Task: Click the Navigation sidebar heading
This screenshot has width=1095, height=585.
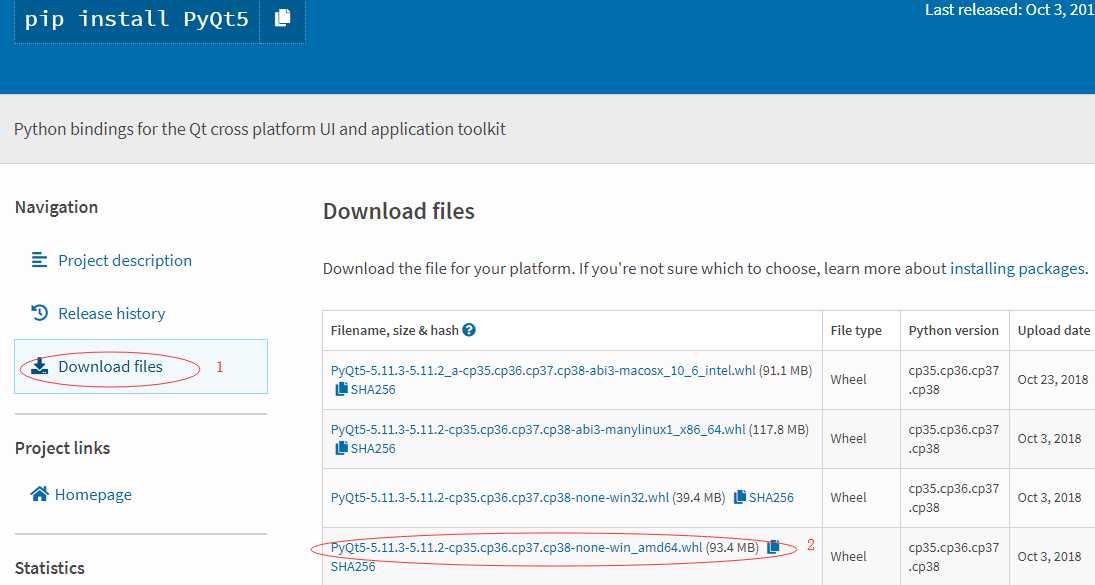Action: [x=57, y=207]
